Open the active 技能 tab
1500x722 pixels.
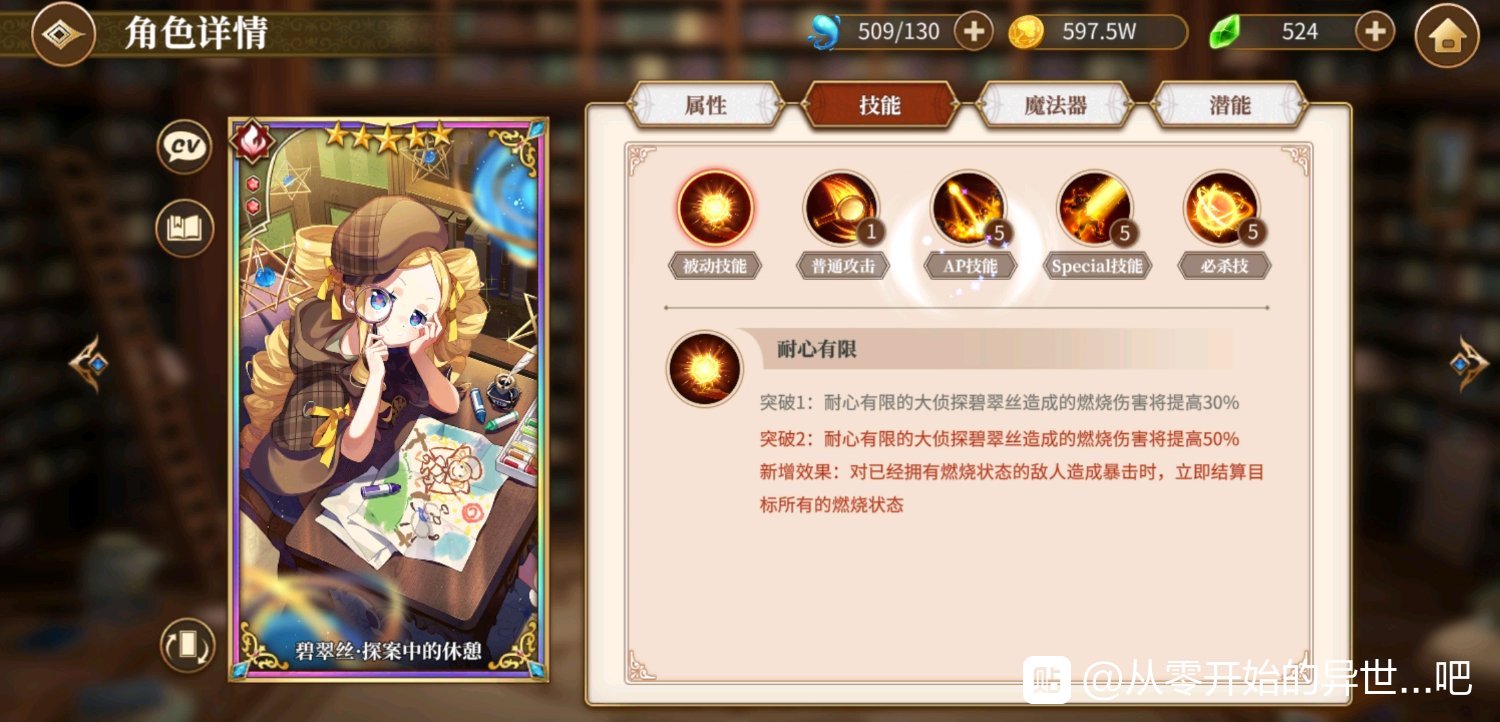pos(880,105)
